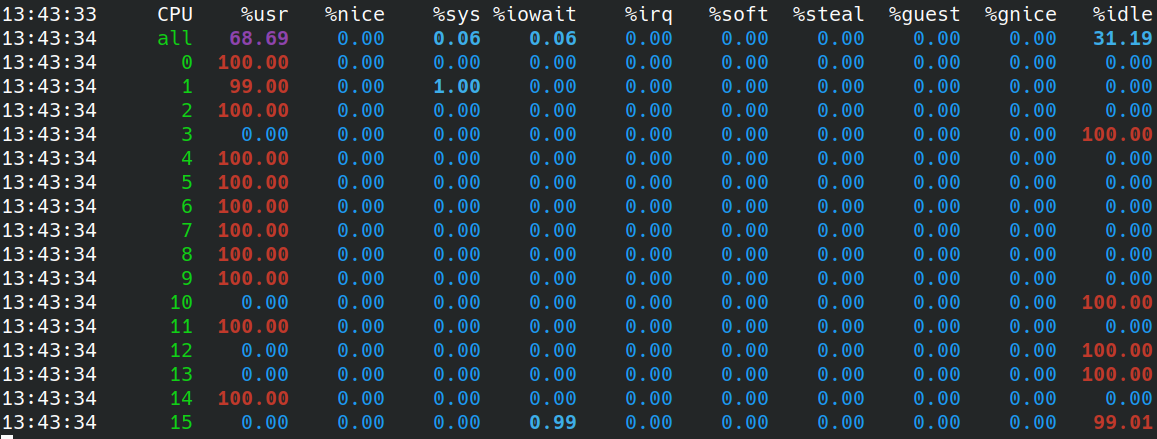Click CPU number 0 label
The image size is (1157, 439).
(187, 63)
